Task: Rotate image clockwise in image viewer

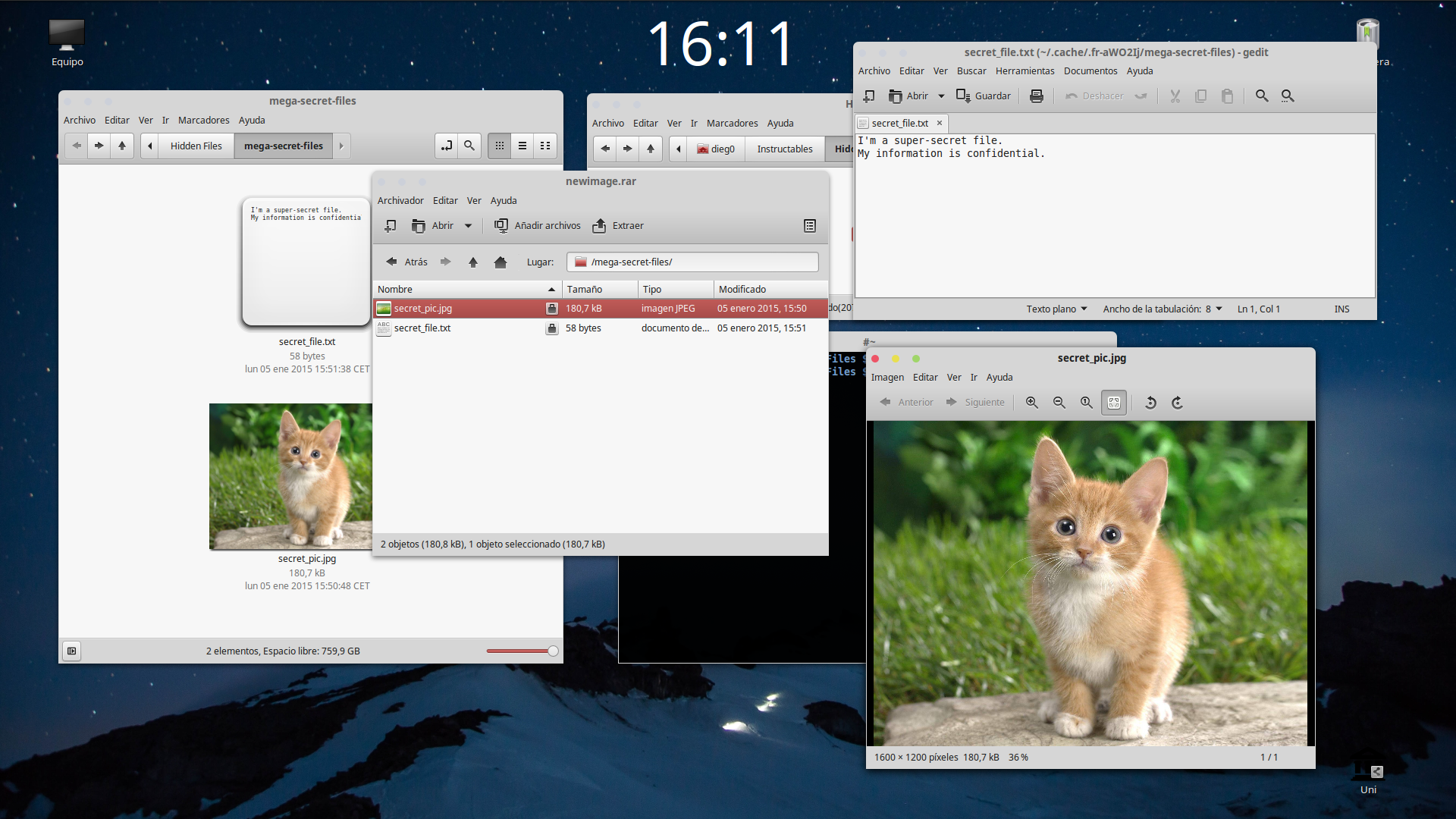Action: [1178, 402]
